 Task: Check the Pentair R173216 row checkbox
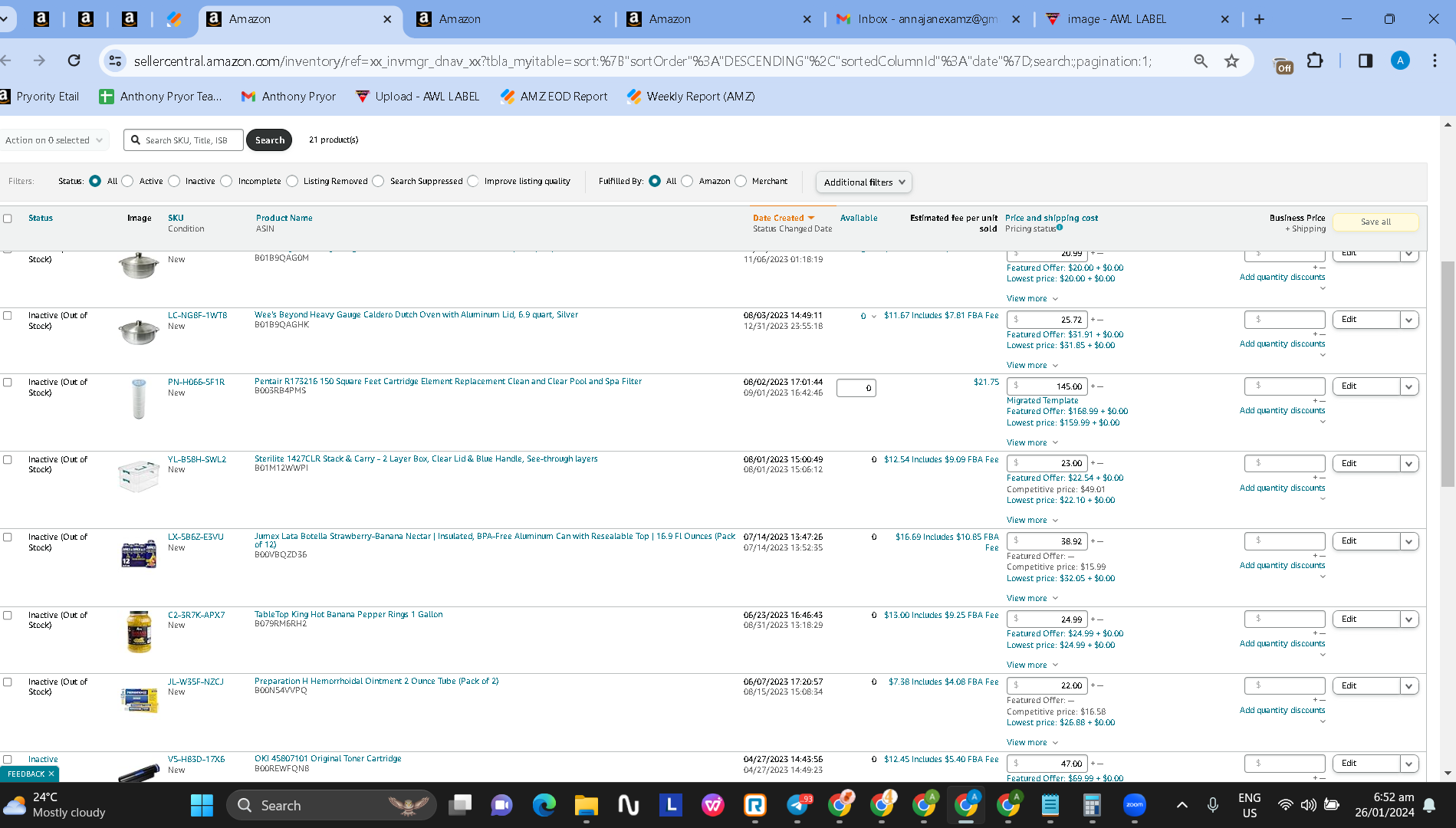pyautogui.click(x=8, y=382)
